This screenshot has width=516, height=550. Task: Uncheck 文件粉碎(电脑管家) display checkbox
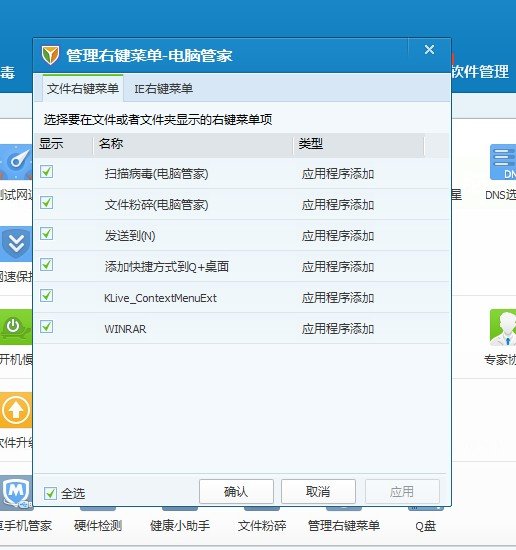click(x=46, y=203)
